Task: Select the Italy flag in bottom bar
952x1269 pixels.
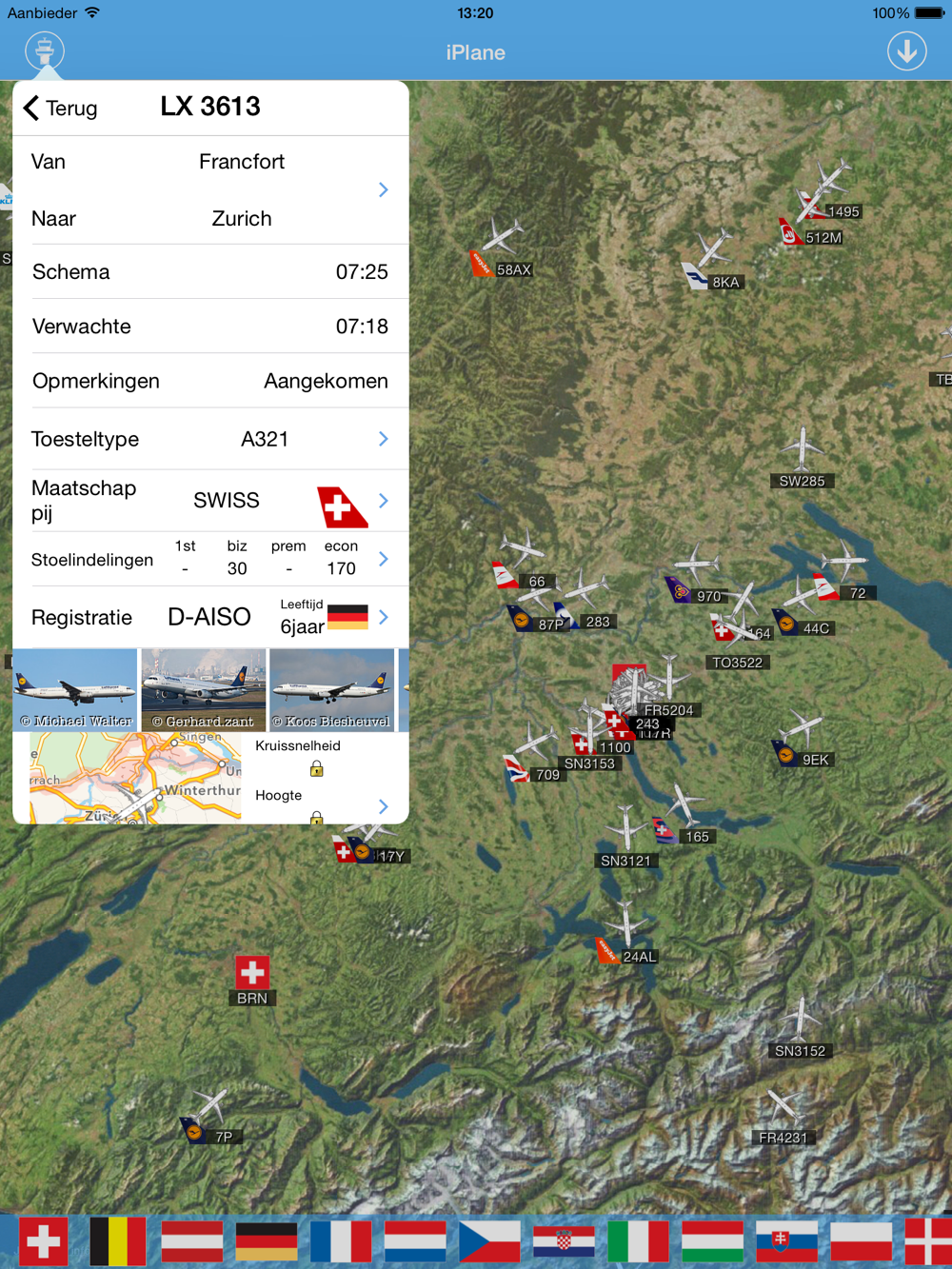Action: [638, 1241]
